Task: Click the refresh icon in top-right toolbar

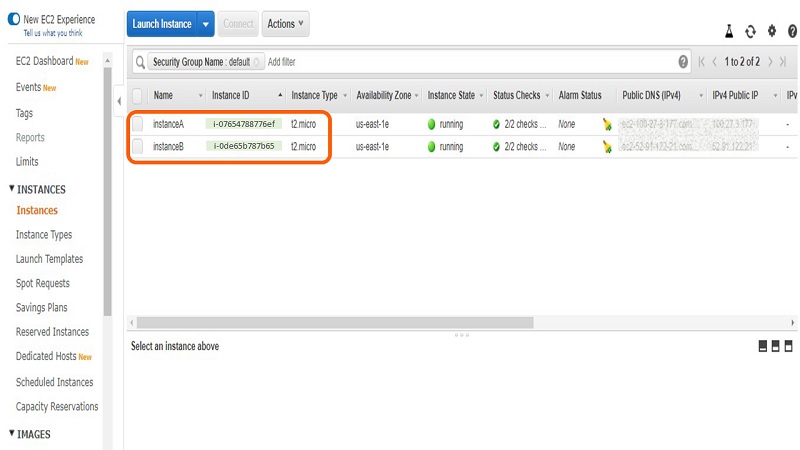Action: 751,32
